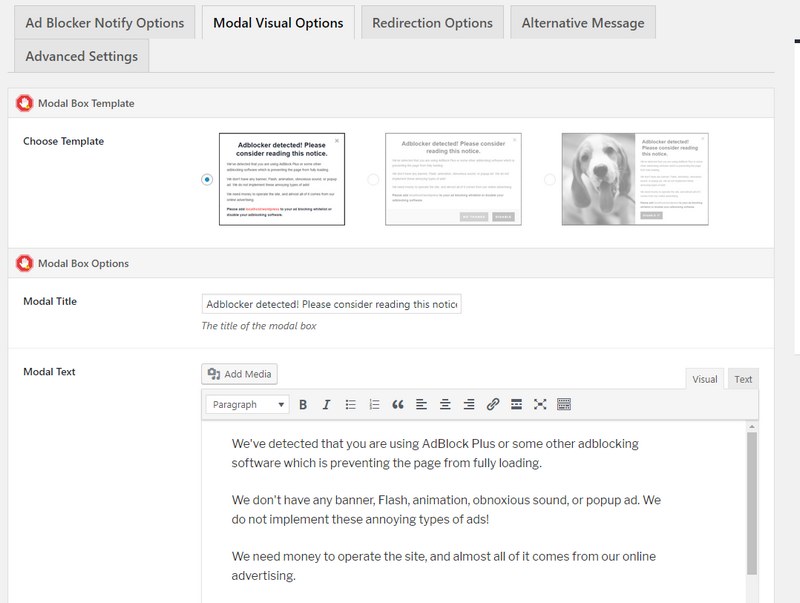This screenshot has width=800, height=603.
Task: Apply blockquote formatting
Action: point(398,405)
